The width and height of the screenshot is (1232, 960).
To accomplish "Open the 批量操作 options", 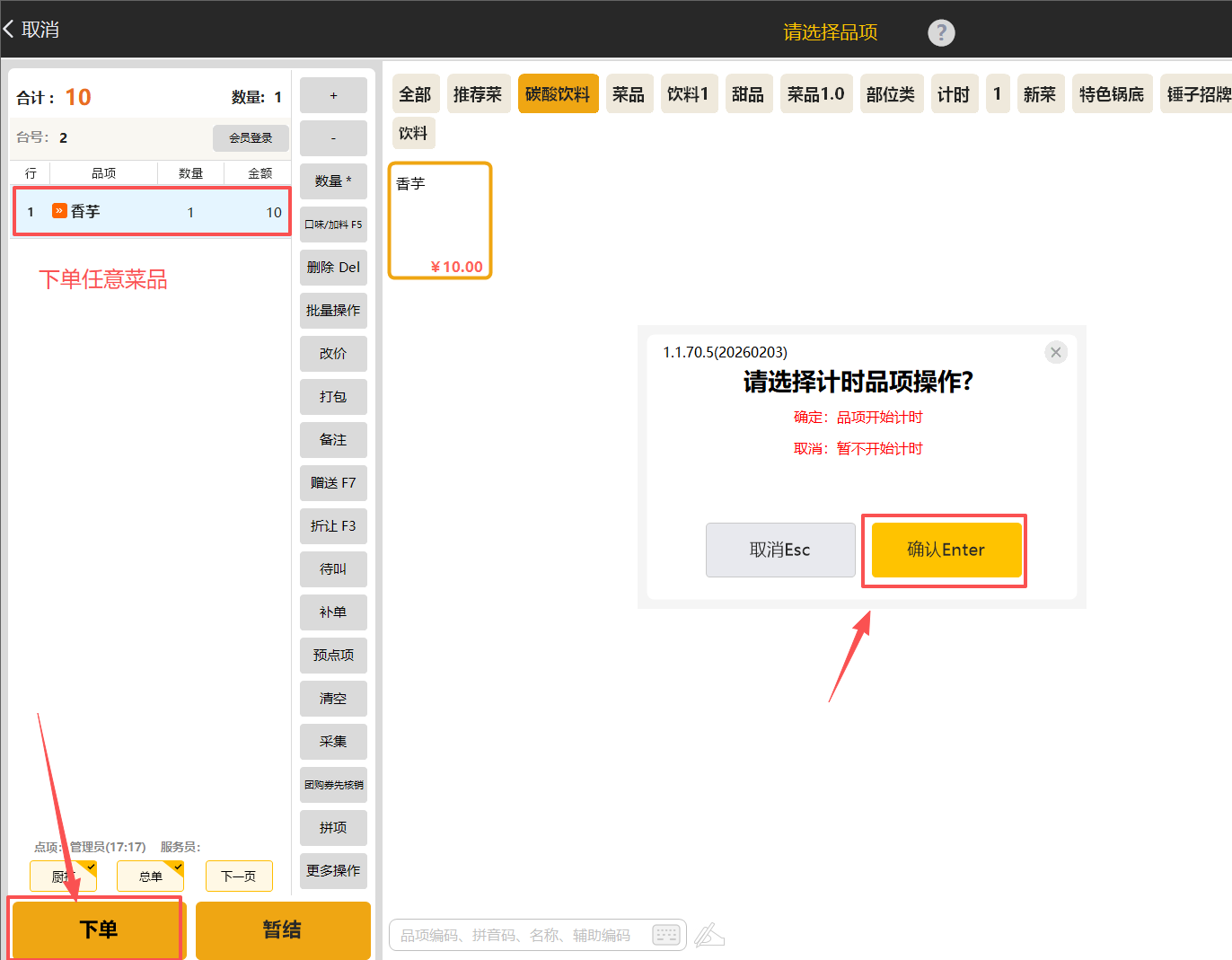I will pos(333,310).
